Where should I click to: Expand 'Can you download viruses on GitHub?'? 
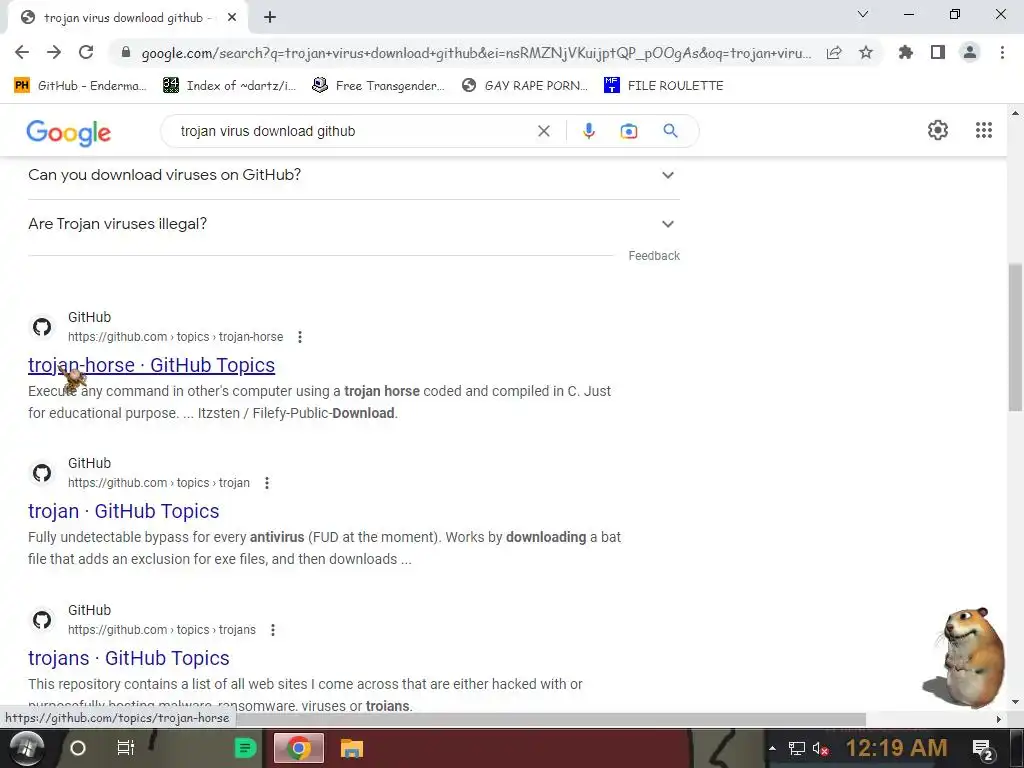tap(353, 175)
